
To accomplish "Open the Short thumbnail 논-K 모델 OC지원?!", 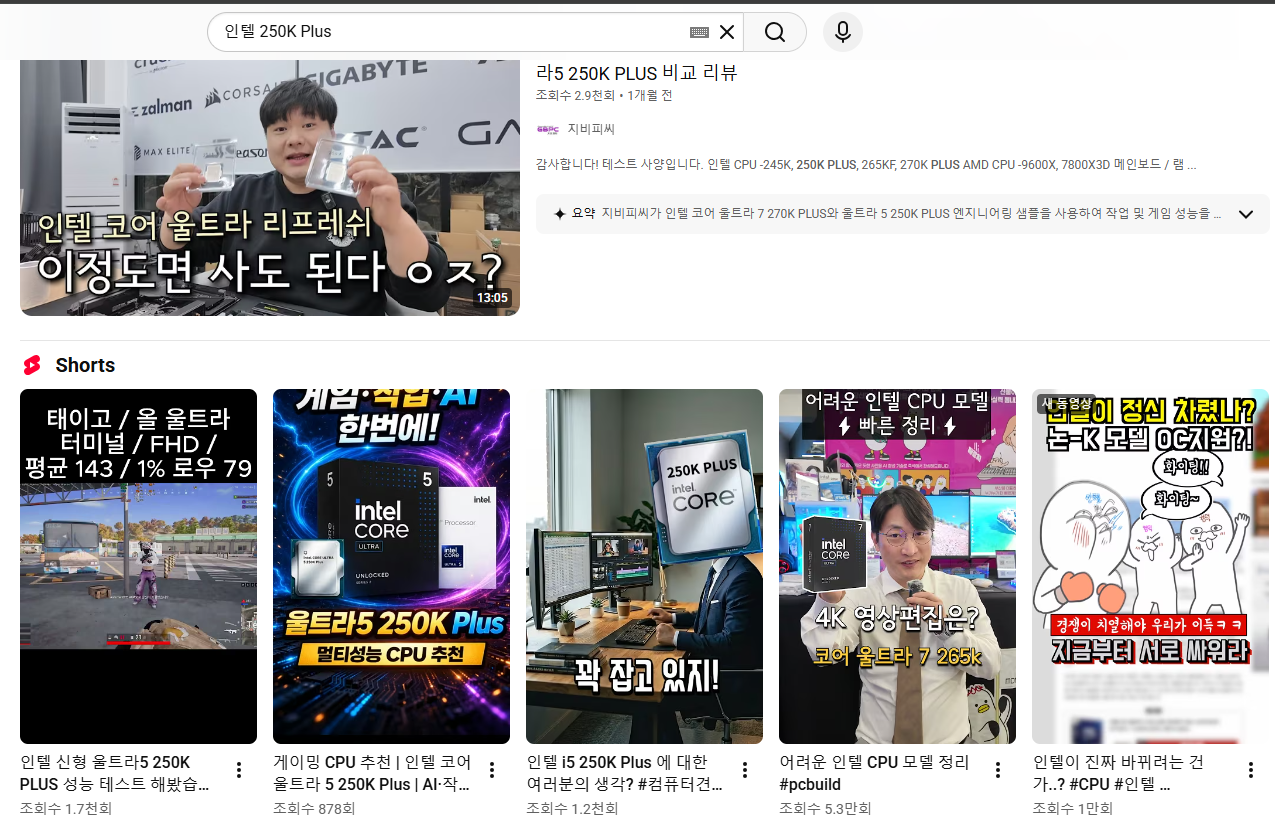I will coord(1150,566).
